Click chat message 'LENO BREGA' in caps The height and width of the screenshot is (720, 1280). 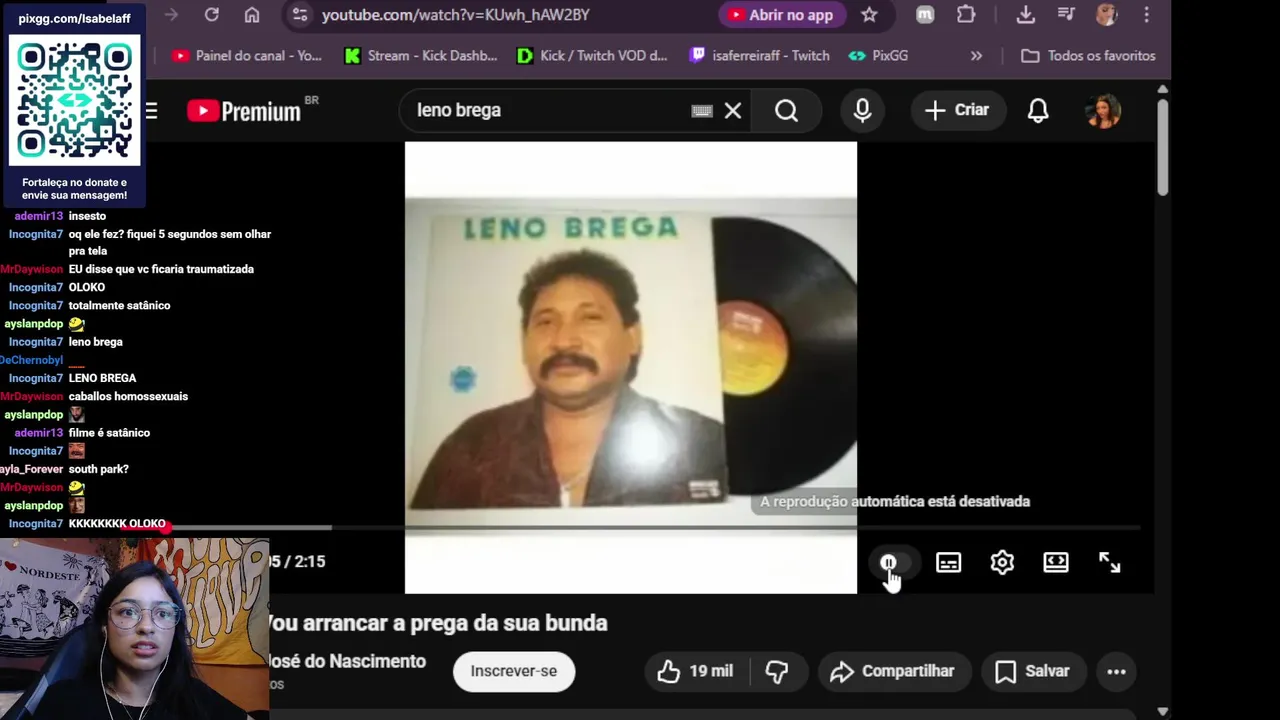102,378
